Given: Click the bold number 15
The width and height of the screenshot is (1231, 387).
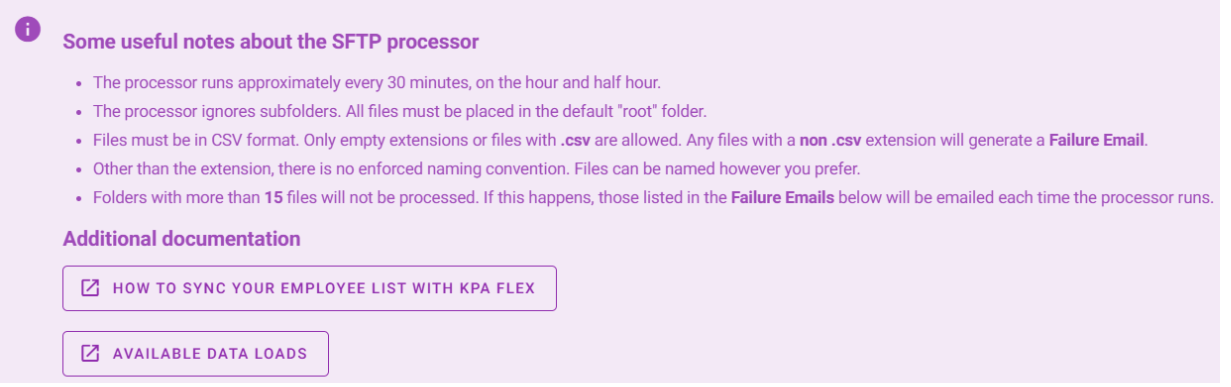Looking at the screenshot, I should click(x=273, y=198).
